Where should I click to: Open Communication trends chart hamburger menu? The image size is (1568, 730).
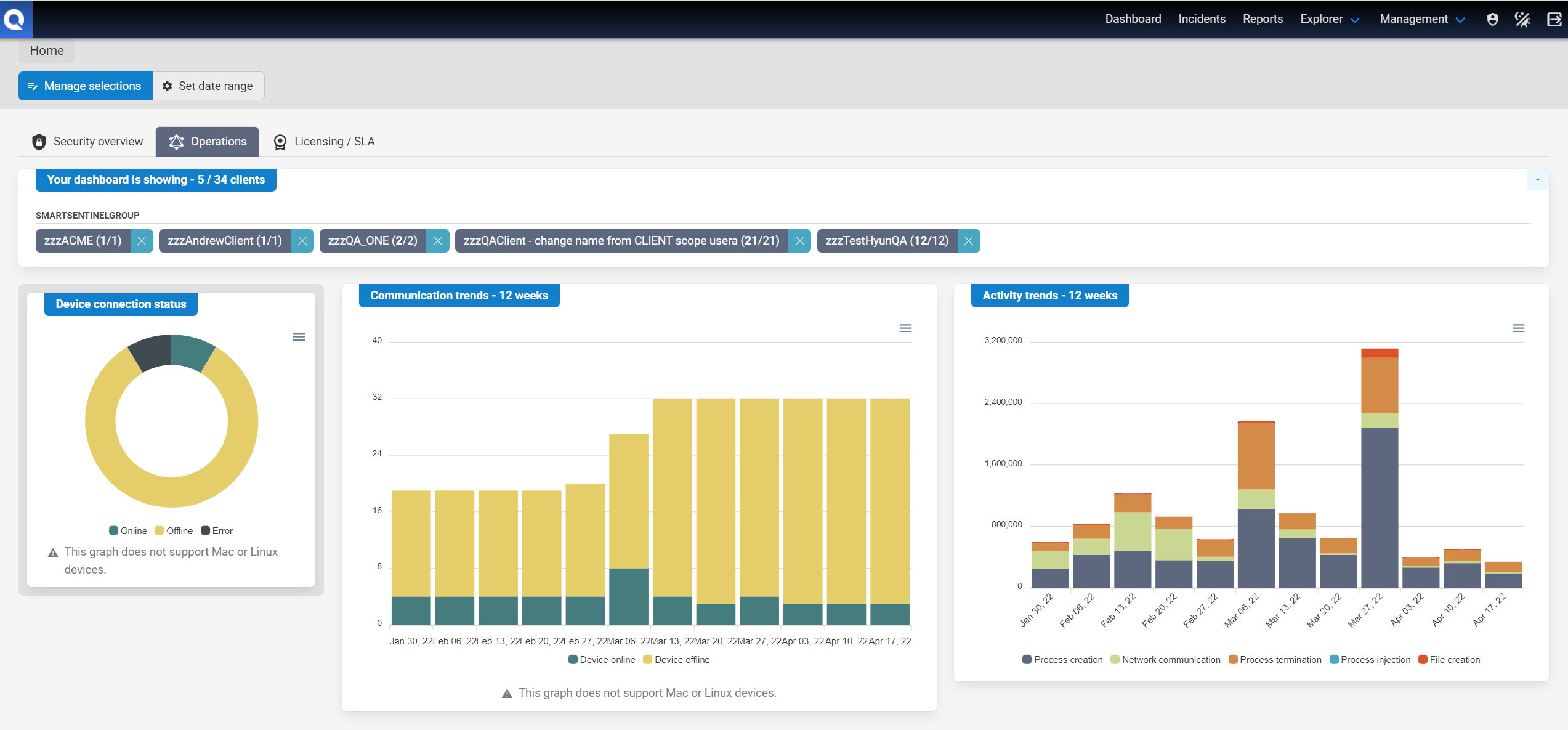click(x=905, y=328)
